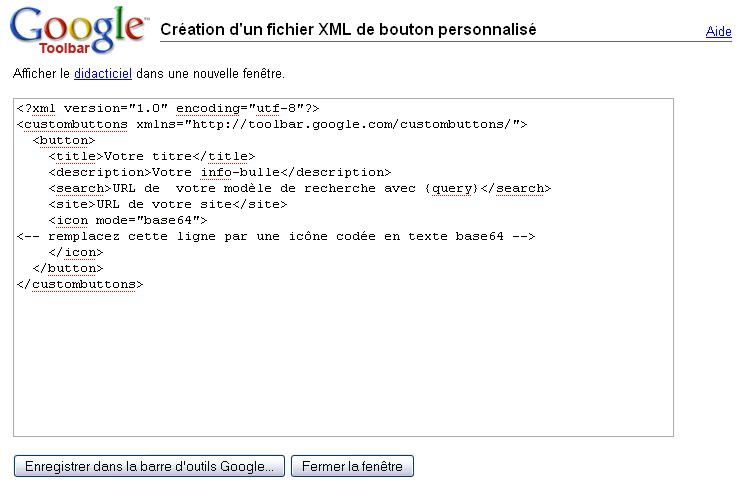The width and height of the screenshot is (738, 484).
Task: Click the closing custombuttons tag line
Action: pyautogui.click(x=80, y=284)
